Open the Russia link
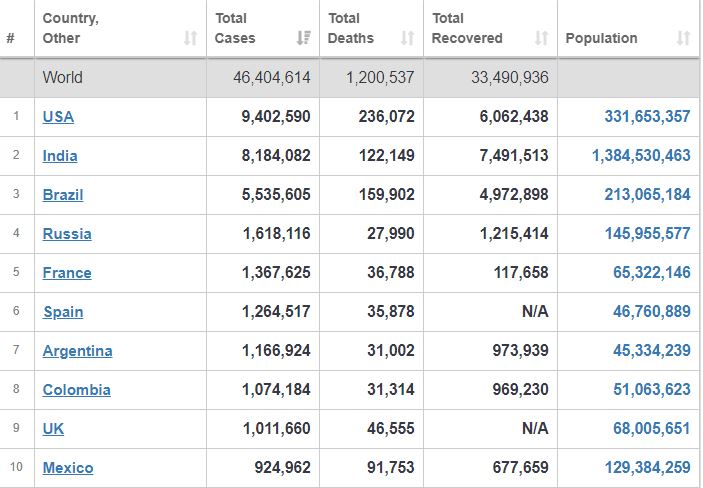This screenshot has width=703, height=488. click(x=67, y=234)
